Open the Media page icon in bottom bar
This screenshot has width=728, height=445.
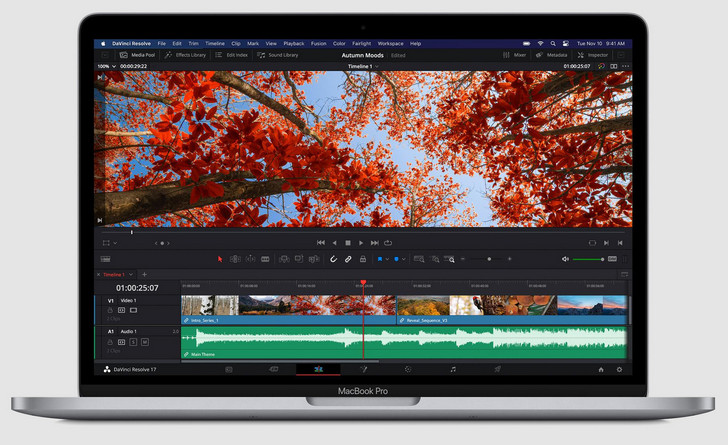[x=229, y=369]
